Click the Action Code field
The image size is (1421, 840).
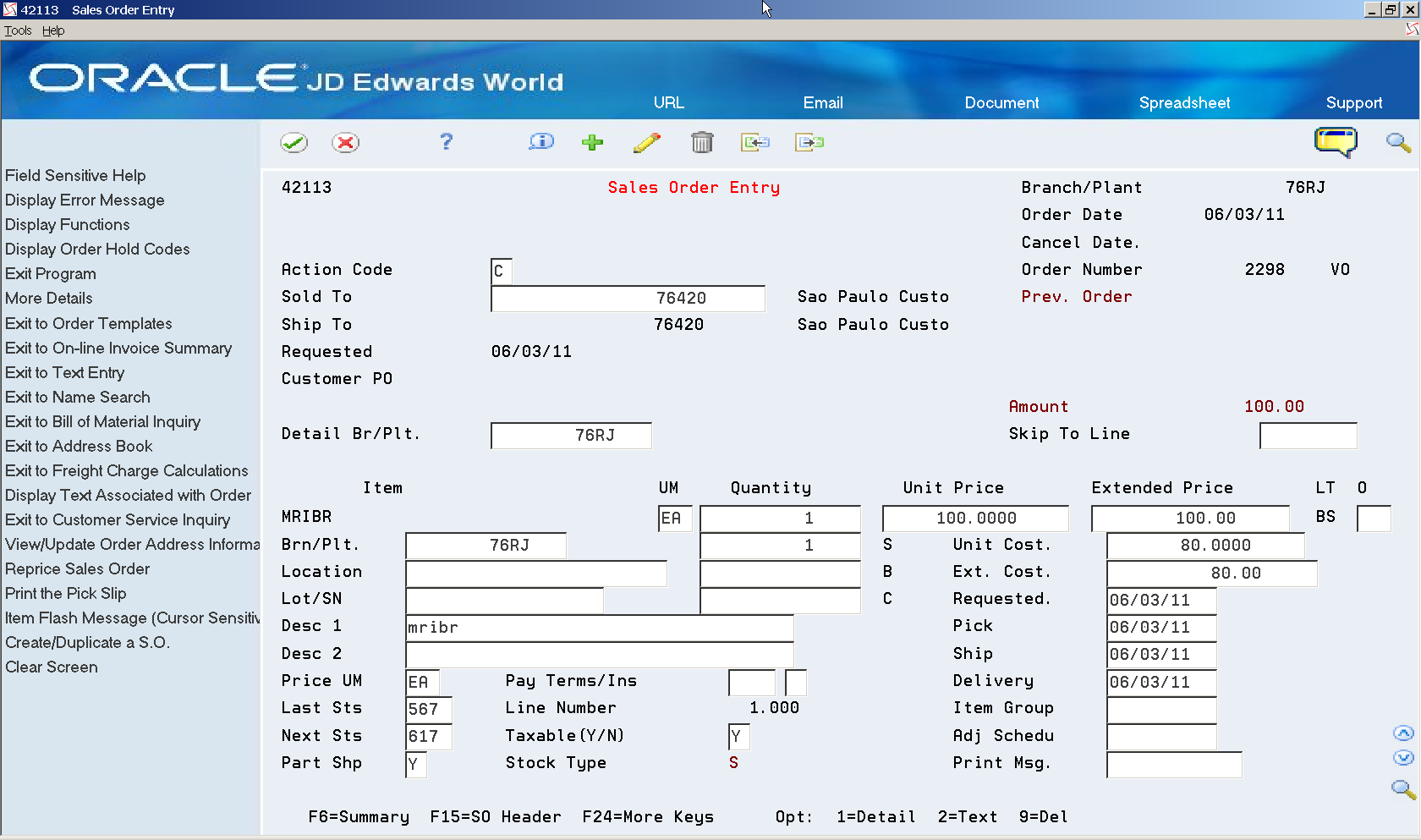click(x=502, y=271)
